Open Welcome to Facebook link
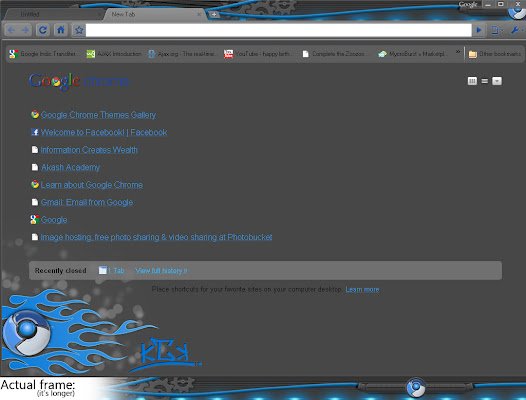 pos(104,133)
